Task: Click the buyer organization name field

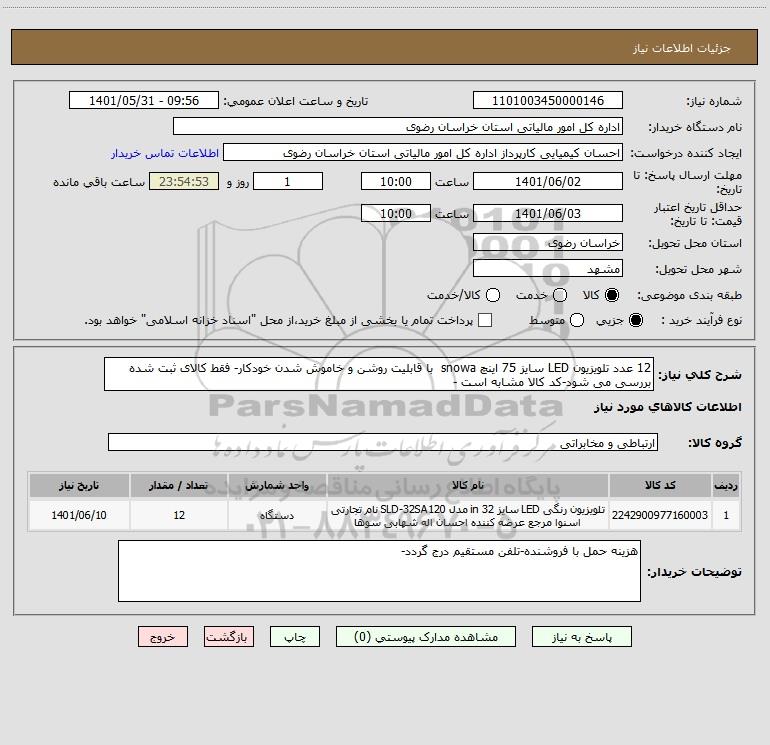Action: click(x=398, y=127)
